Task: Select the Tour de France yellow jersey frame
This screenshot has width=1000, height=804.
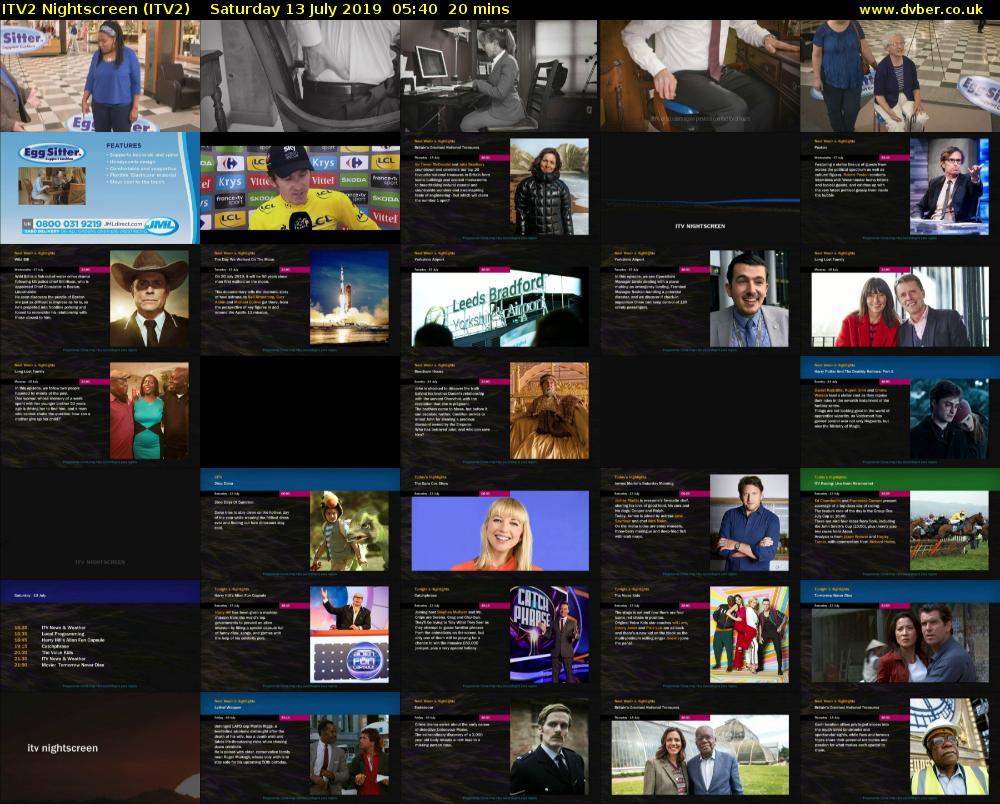Action: 300,185
